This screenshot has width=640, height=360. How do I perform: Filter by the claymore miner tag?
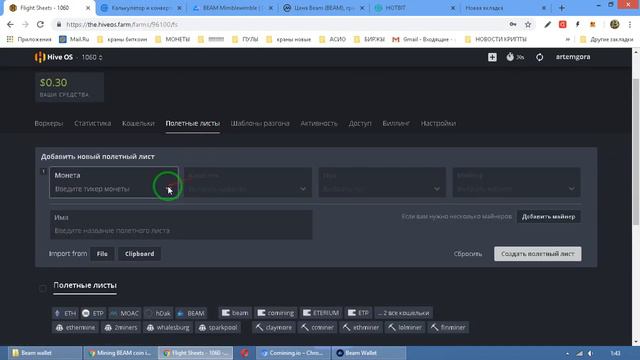coord(274,328)
